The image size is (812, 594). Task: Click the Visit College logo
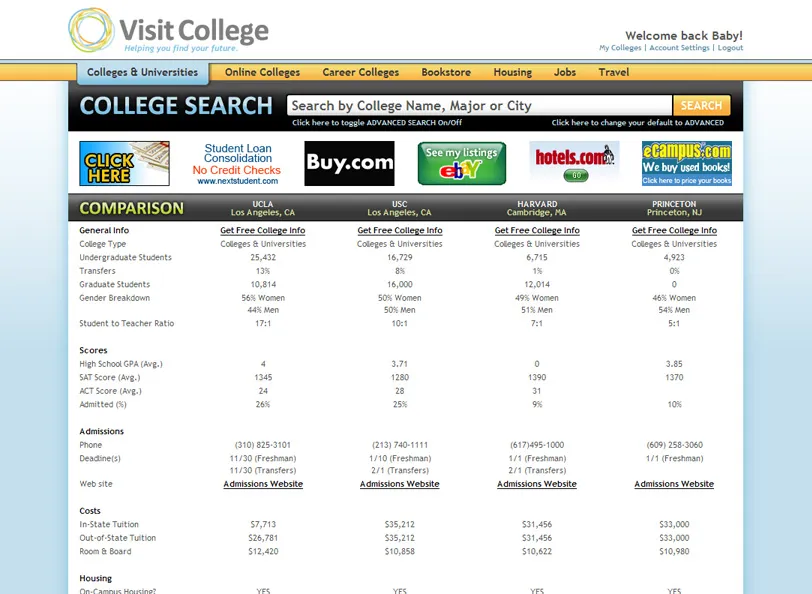(x=169, y=31)
